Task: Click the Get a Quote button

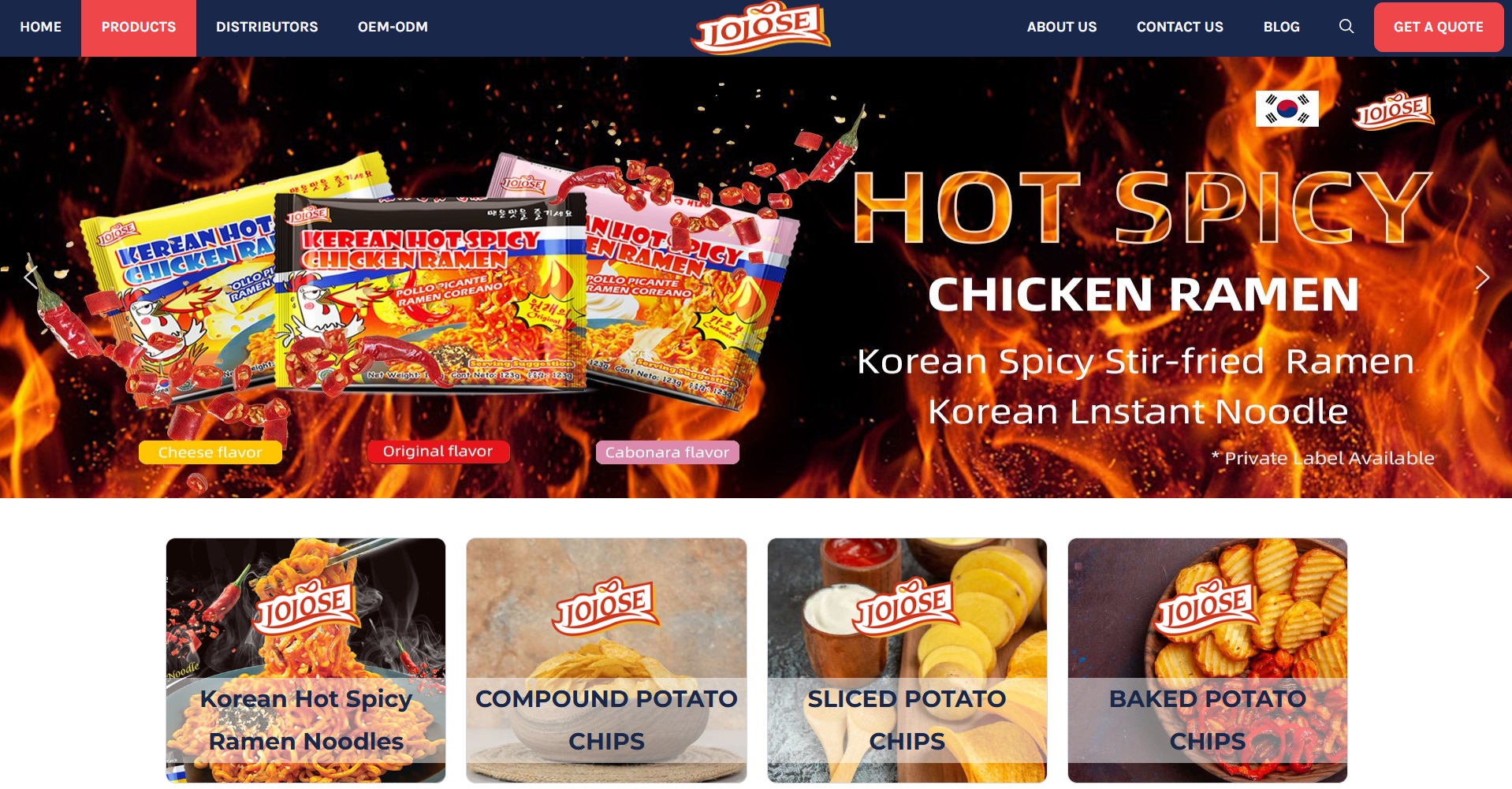Action: point(1438,28)
